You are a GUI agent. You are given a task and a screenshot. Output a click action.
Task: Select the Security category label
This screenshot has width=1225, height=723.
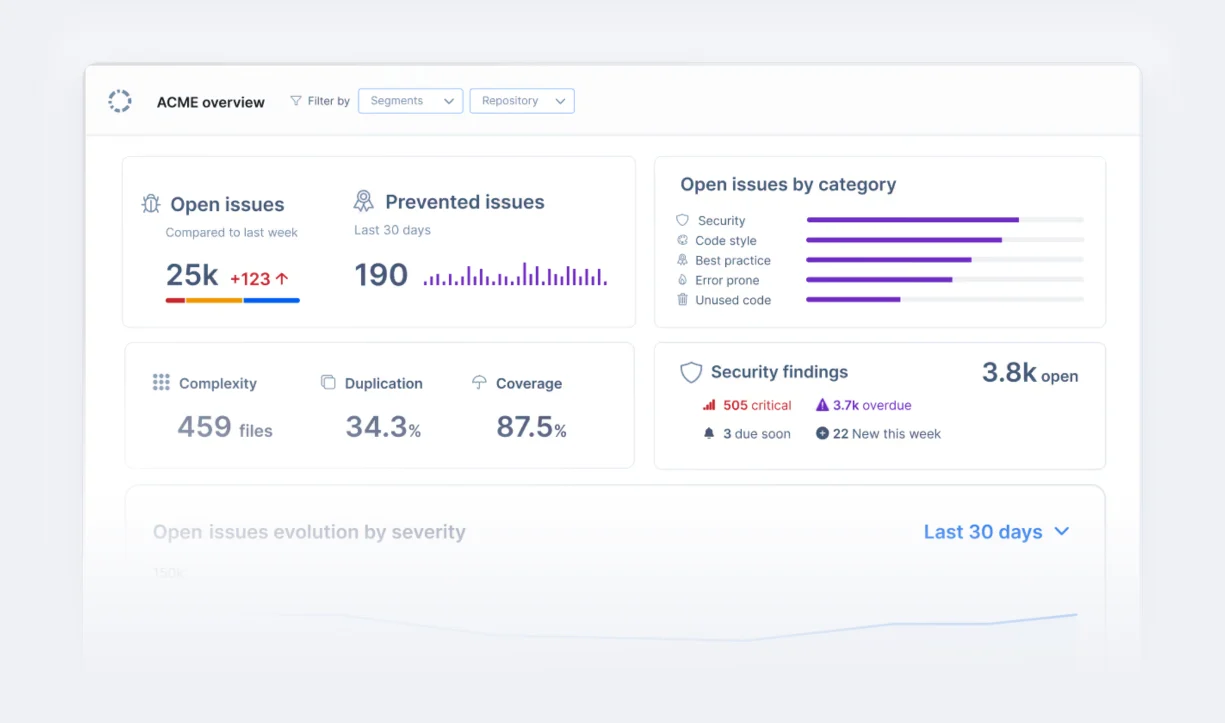tap(721, 221)
